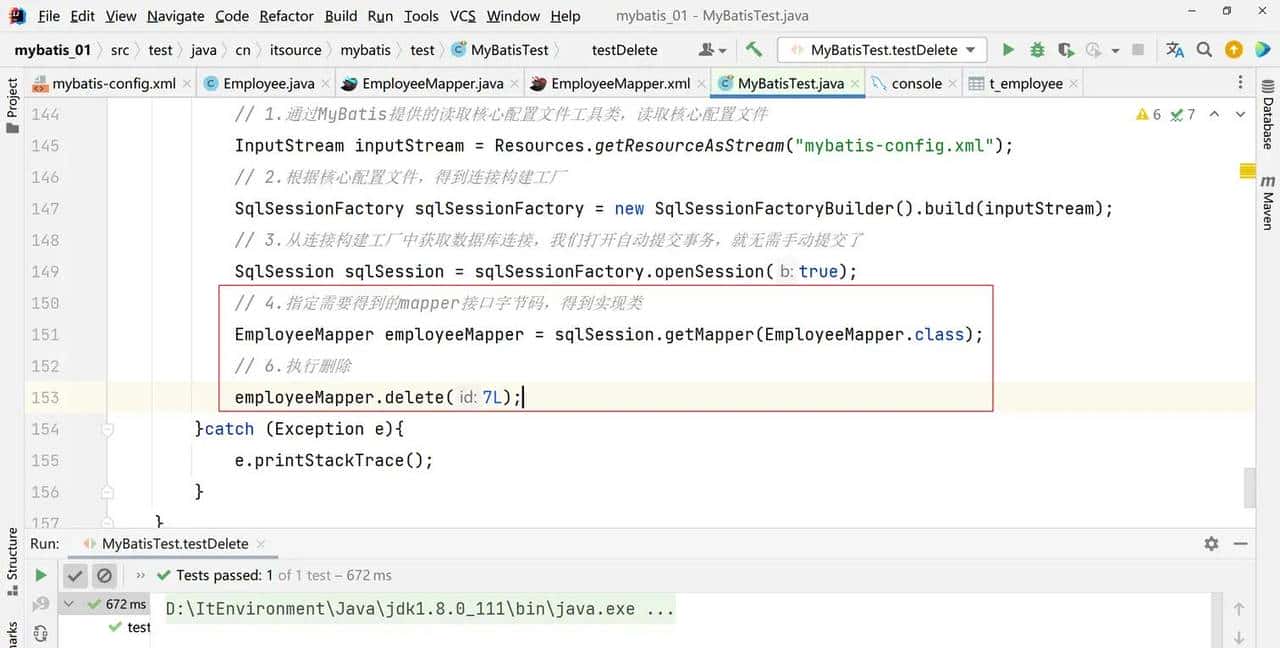This screenshot has height=648, width=1280.
Task: Expand the editor tabs overflow menu
Action: (x=1241, y=84)
